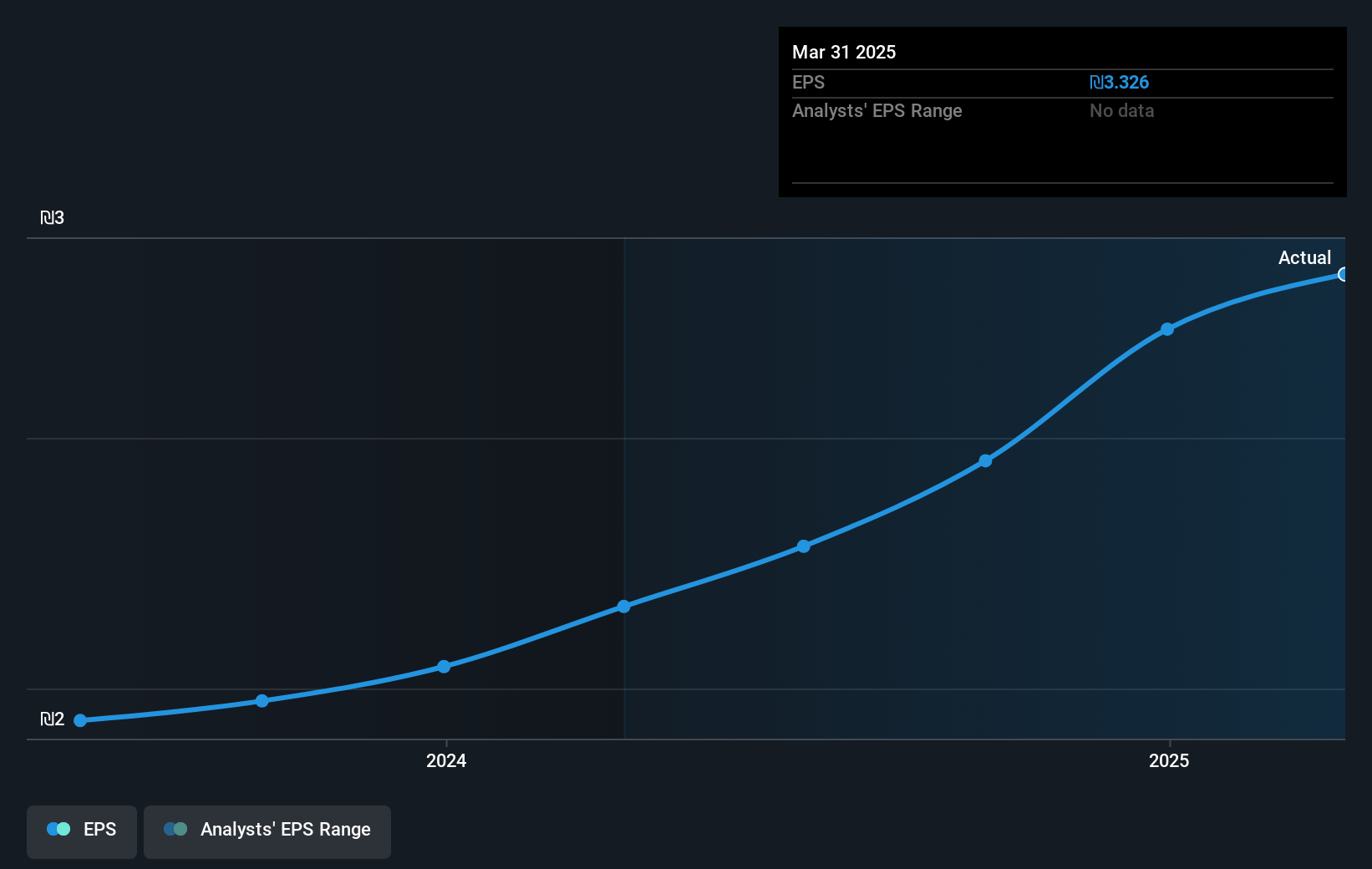Click the first EPS data point near ₪2

point(80,720)
